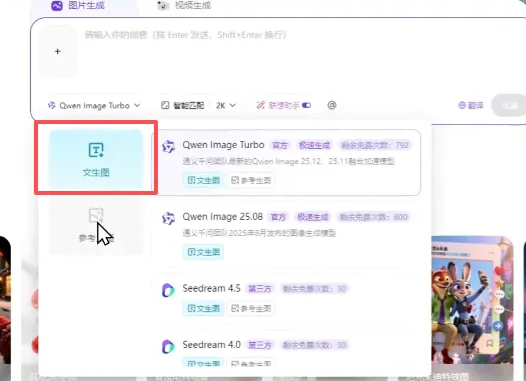Click the Seedream 4.5 logo icon
Viewport: 526px width, 381px height.
(x=168, y=290)
